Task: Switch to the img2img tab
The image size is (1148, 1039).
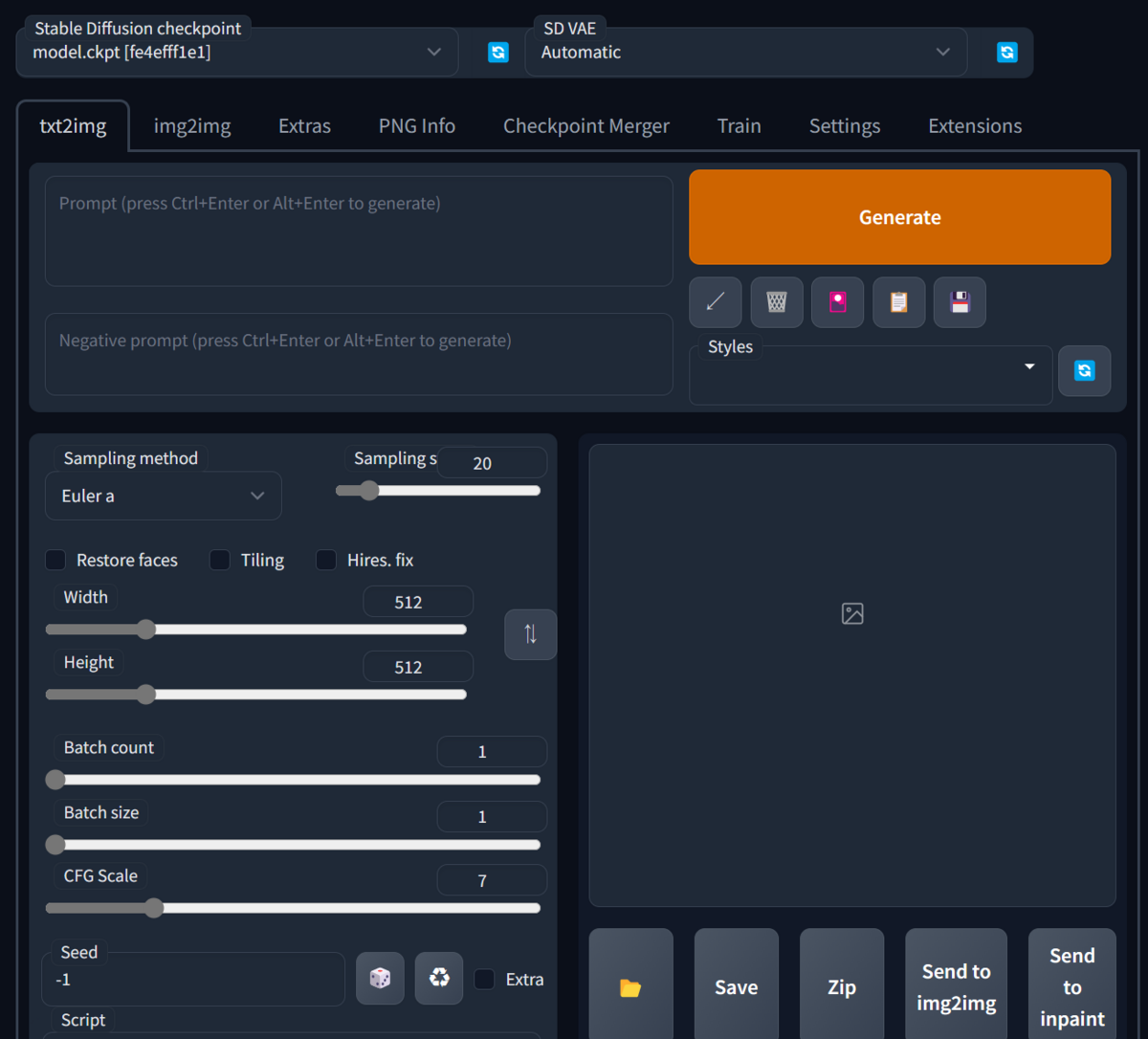Action: point(192,125)
